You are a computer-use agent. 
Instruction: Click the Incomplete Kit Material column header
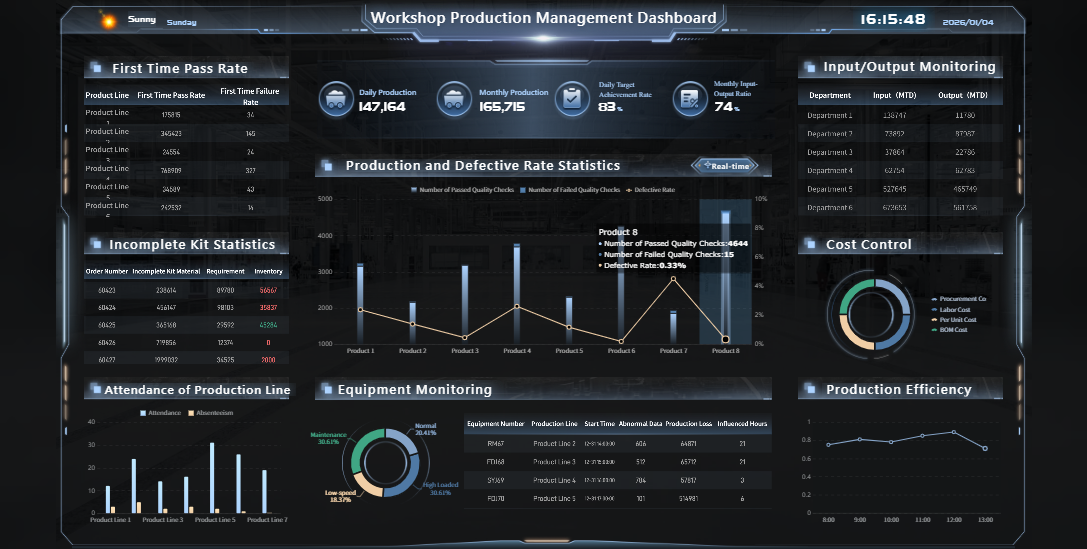pyautogui.click(x=166, y=272)
